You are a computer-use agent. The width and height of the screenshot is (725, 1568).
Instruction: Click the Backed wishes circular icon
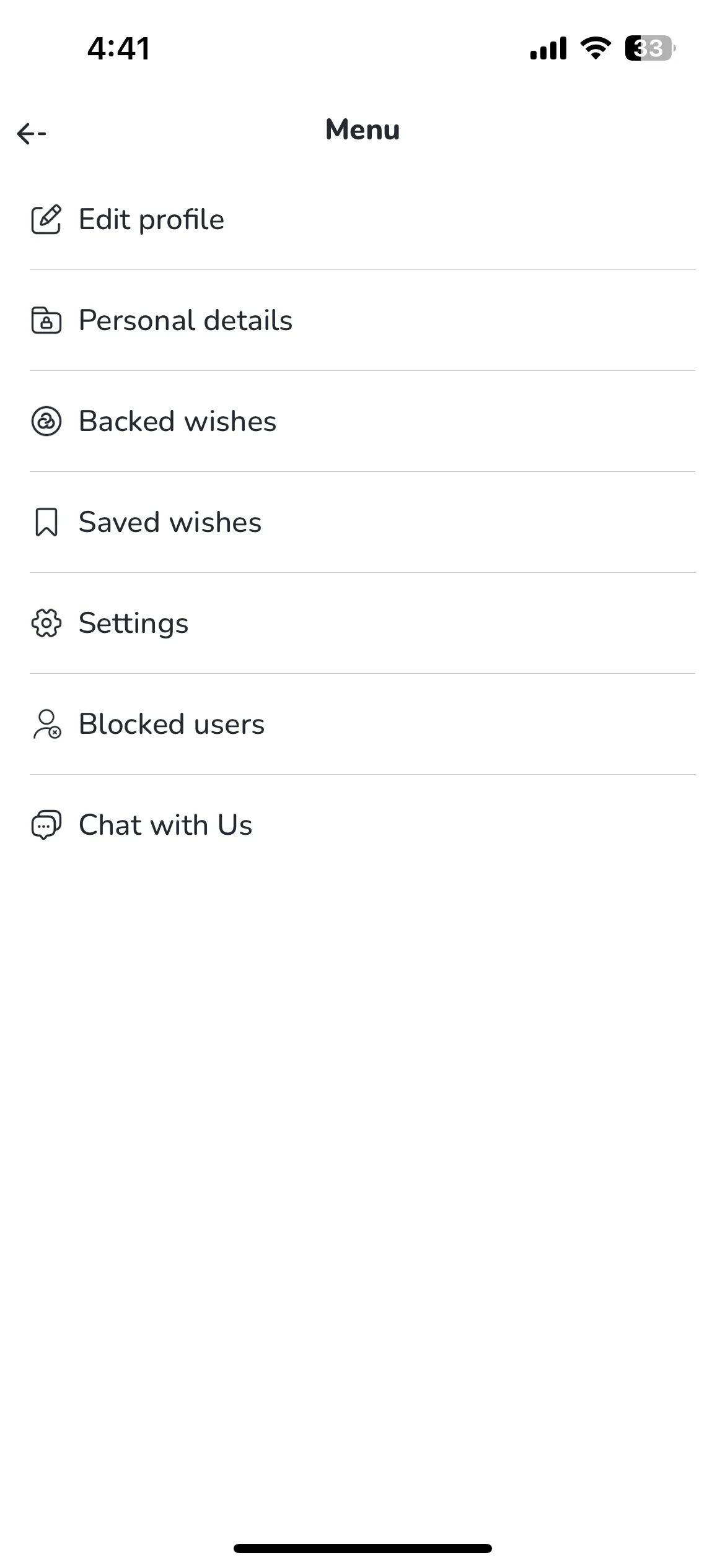(46, 421)
